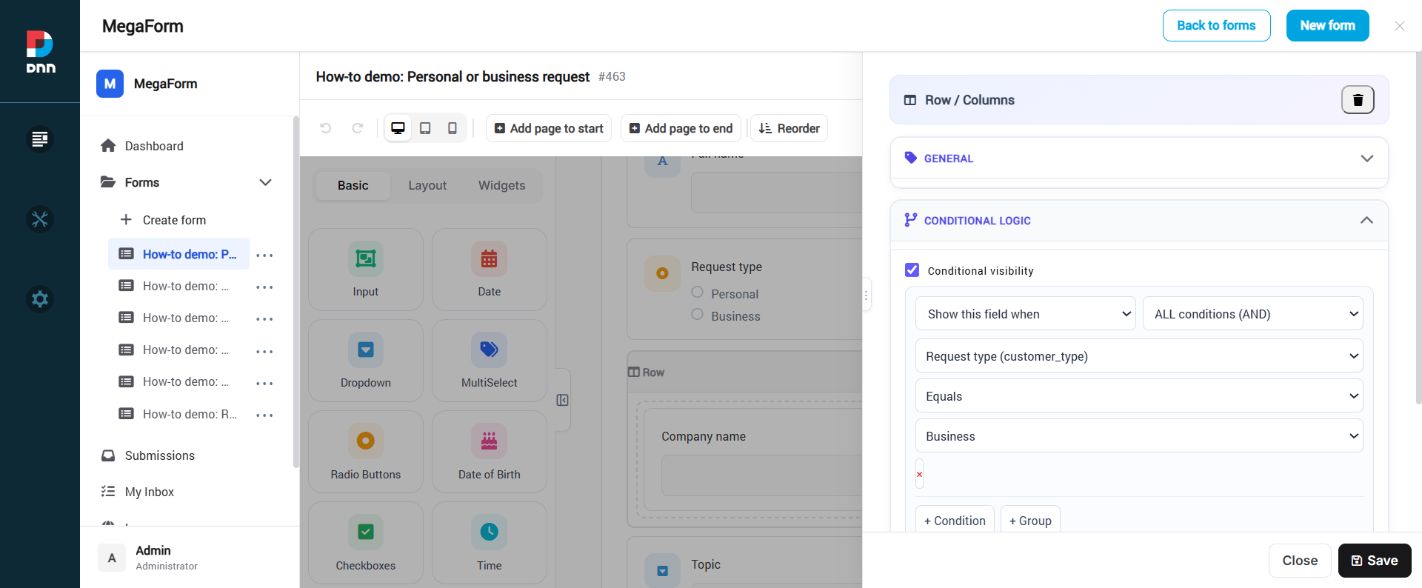The width and height of the screenshot is (1422, 588).
Task: Remove the condition with red x
Action: click(x=919, y=474)
